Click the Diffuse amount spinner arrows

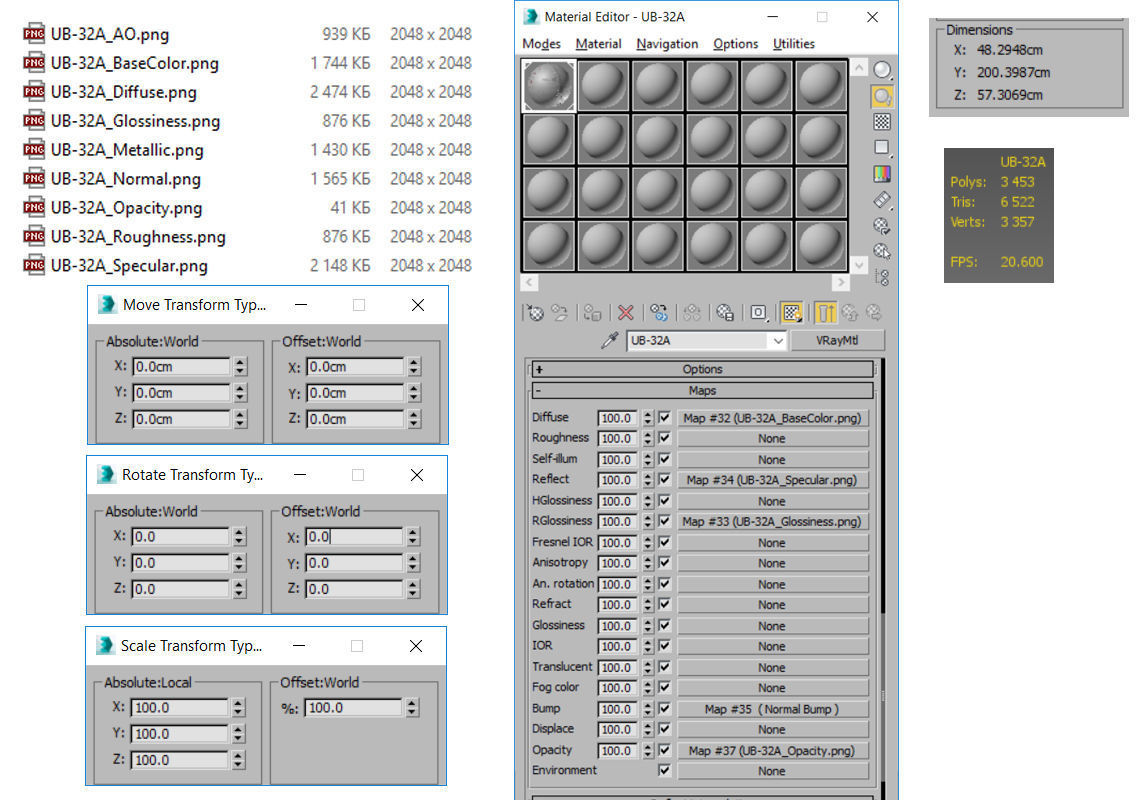point(647,418)
